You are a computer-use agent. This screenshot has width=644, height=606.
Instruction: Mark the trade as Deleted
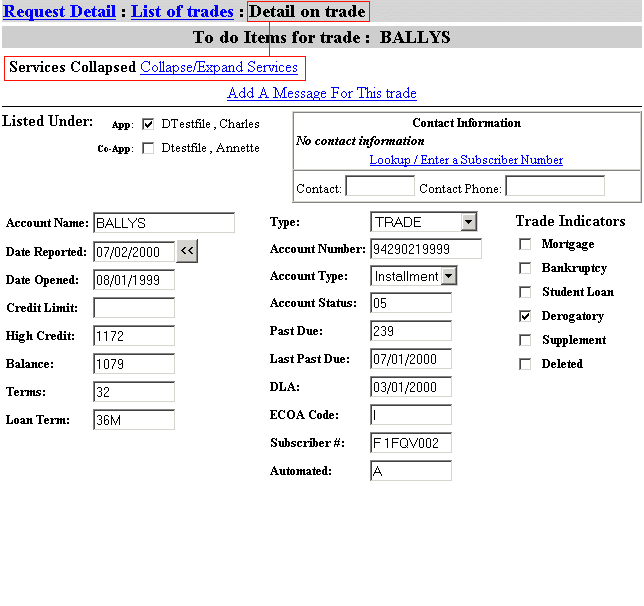pyautogui.click(x=525, y=364)
